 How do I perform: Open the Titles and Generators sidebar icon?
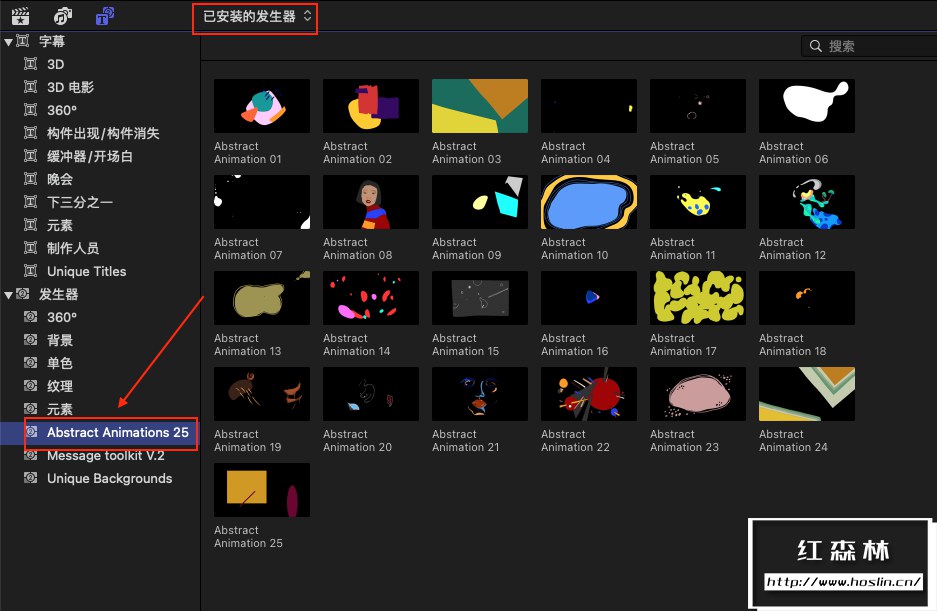pos(105,16)
